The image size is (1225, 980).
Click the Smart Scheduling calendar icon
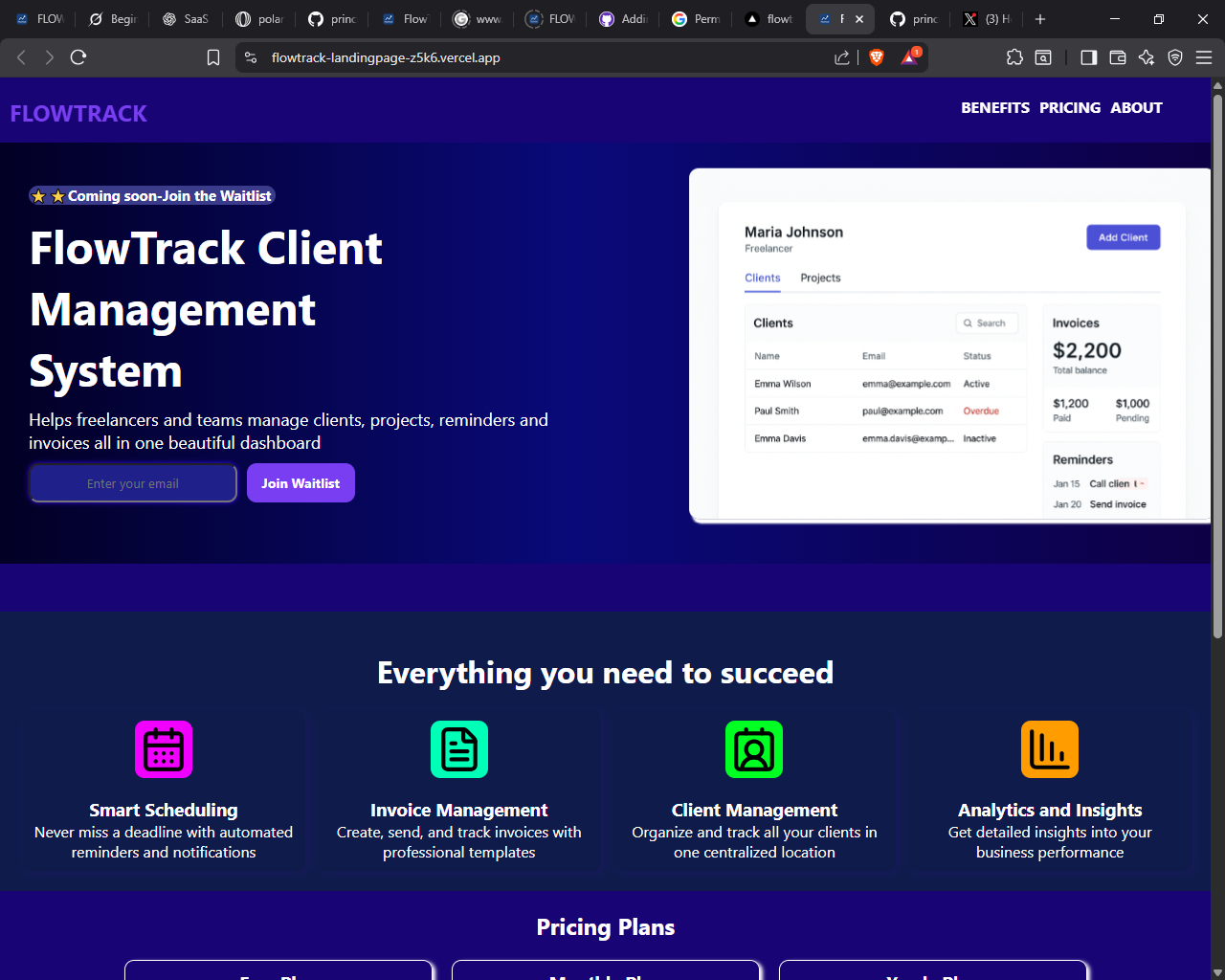pos(164,749)
